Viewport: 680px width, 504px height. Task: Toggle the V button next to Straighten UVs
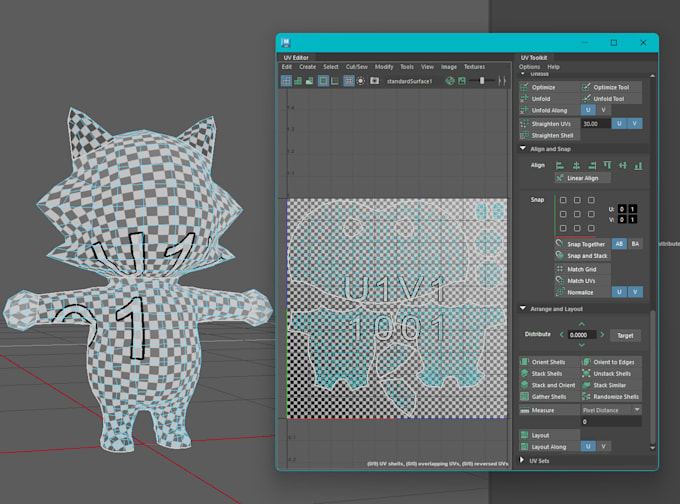[x=635, y=124]
